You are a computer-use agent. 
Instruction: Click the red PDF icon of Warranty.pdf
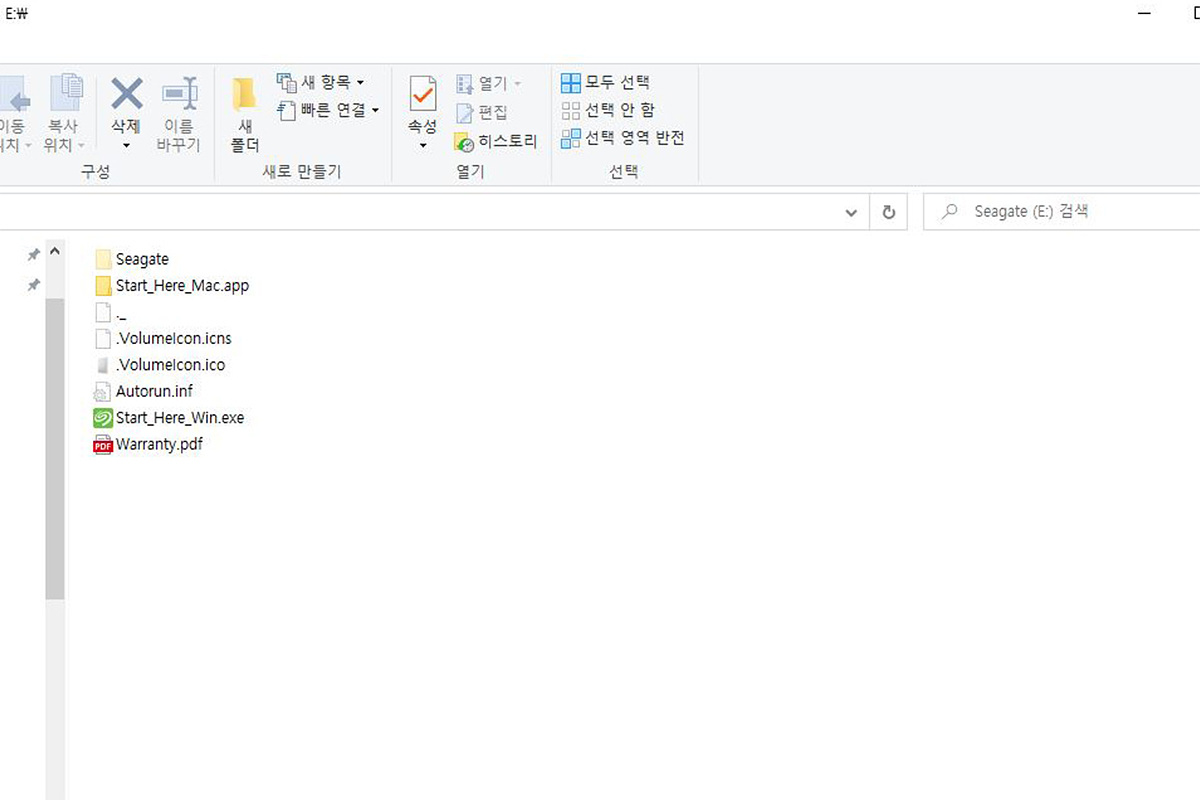coord(102,444)
